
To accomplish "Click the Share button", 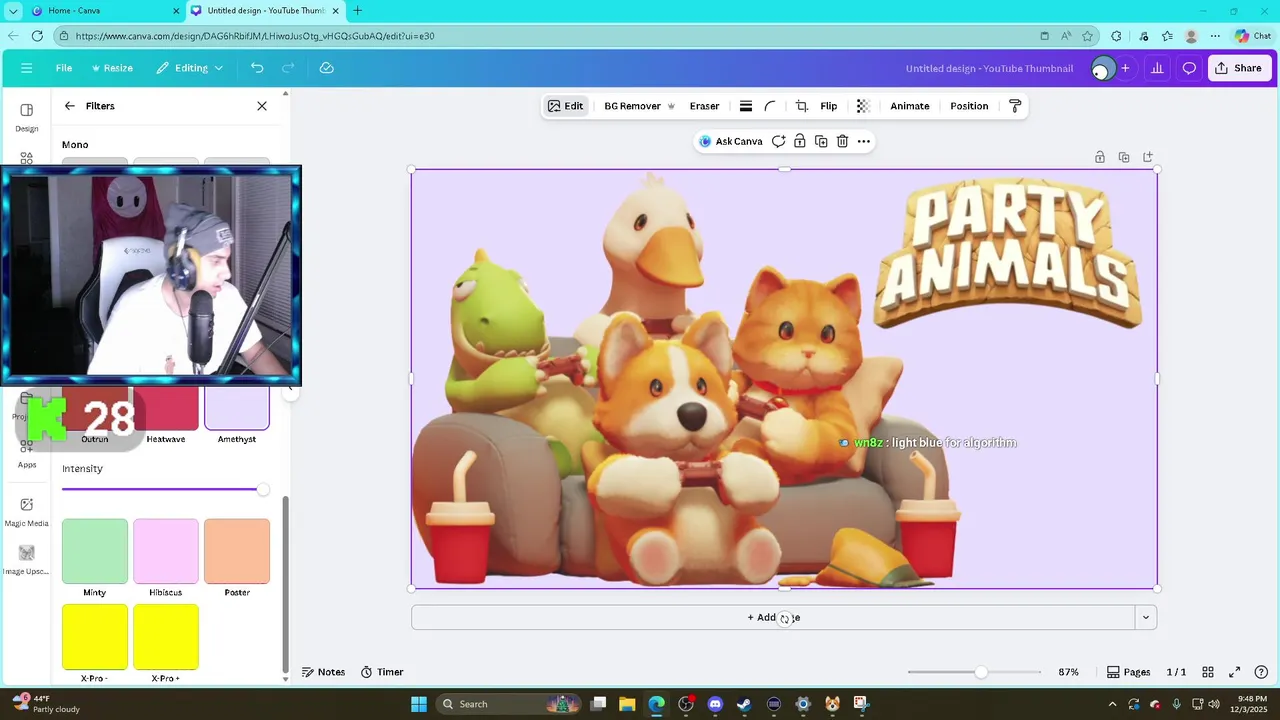I will [x=1238, y=68].
